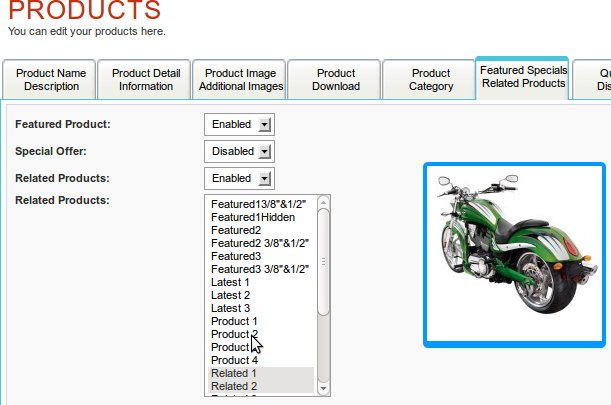The width and height of the screenshot is (611, 405).
Task: Click the green motorcycle product thumbnail
Action: click(x=514, y=254)
